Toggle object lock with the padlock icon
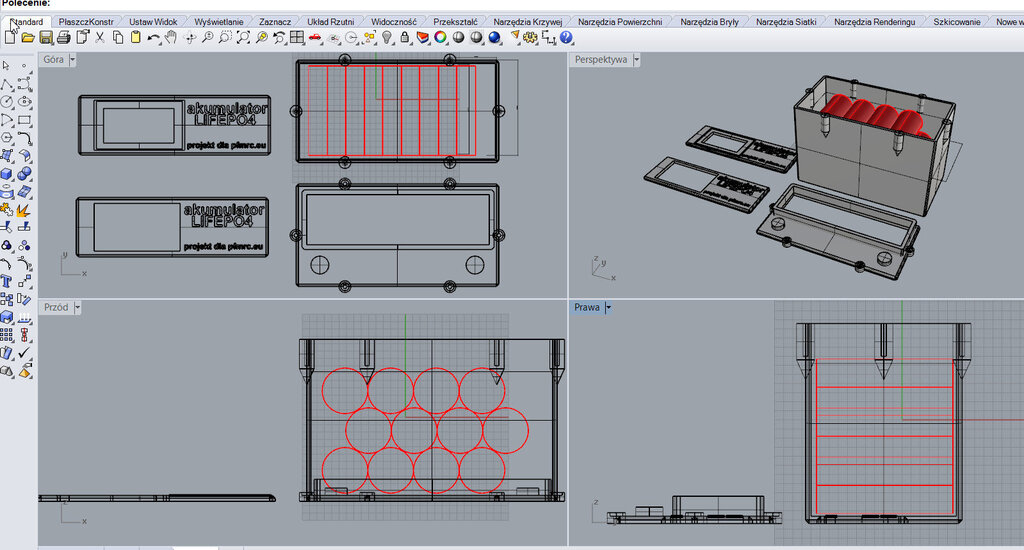1024x550 pixels. [x=404, y=37]
